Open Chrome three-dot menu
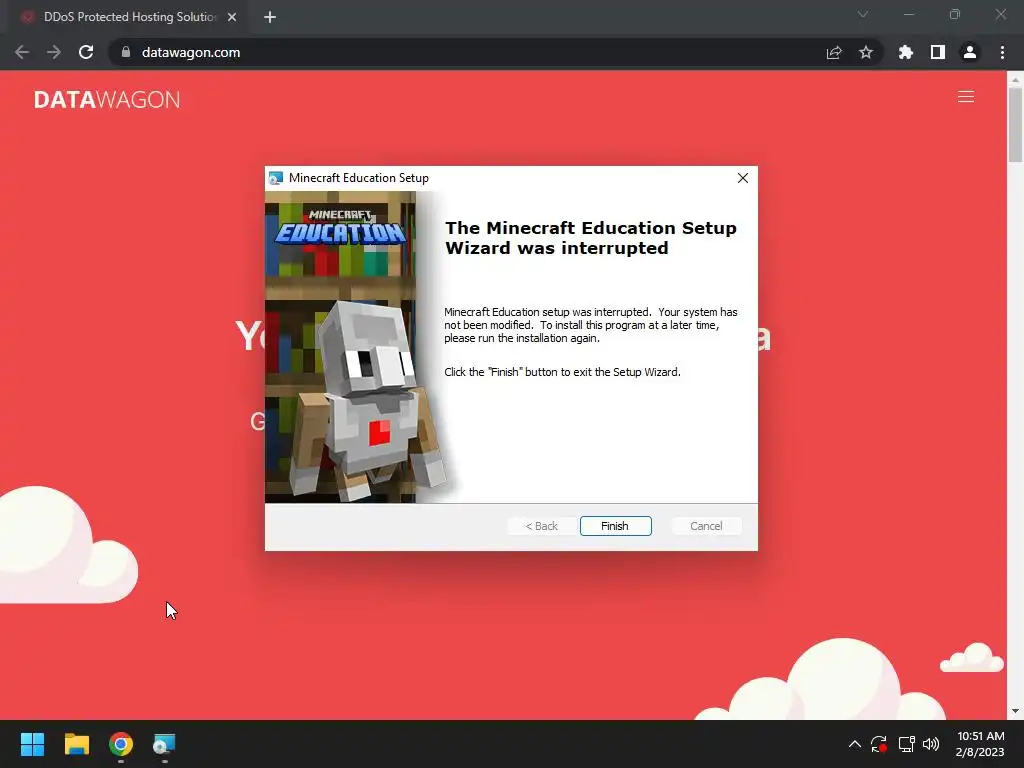The height and width of the screenshot is (768, 1024). point(1002,52)
